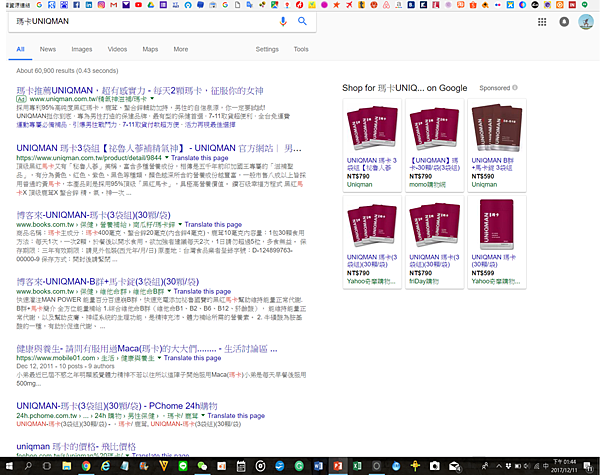
Task: Open dropdown arrow on the first books.com.tw result
Action: coord(180,224)
